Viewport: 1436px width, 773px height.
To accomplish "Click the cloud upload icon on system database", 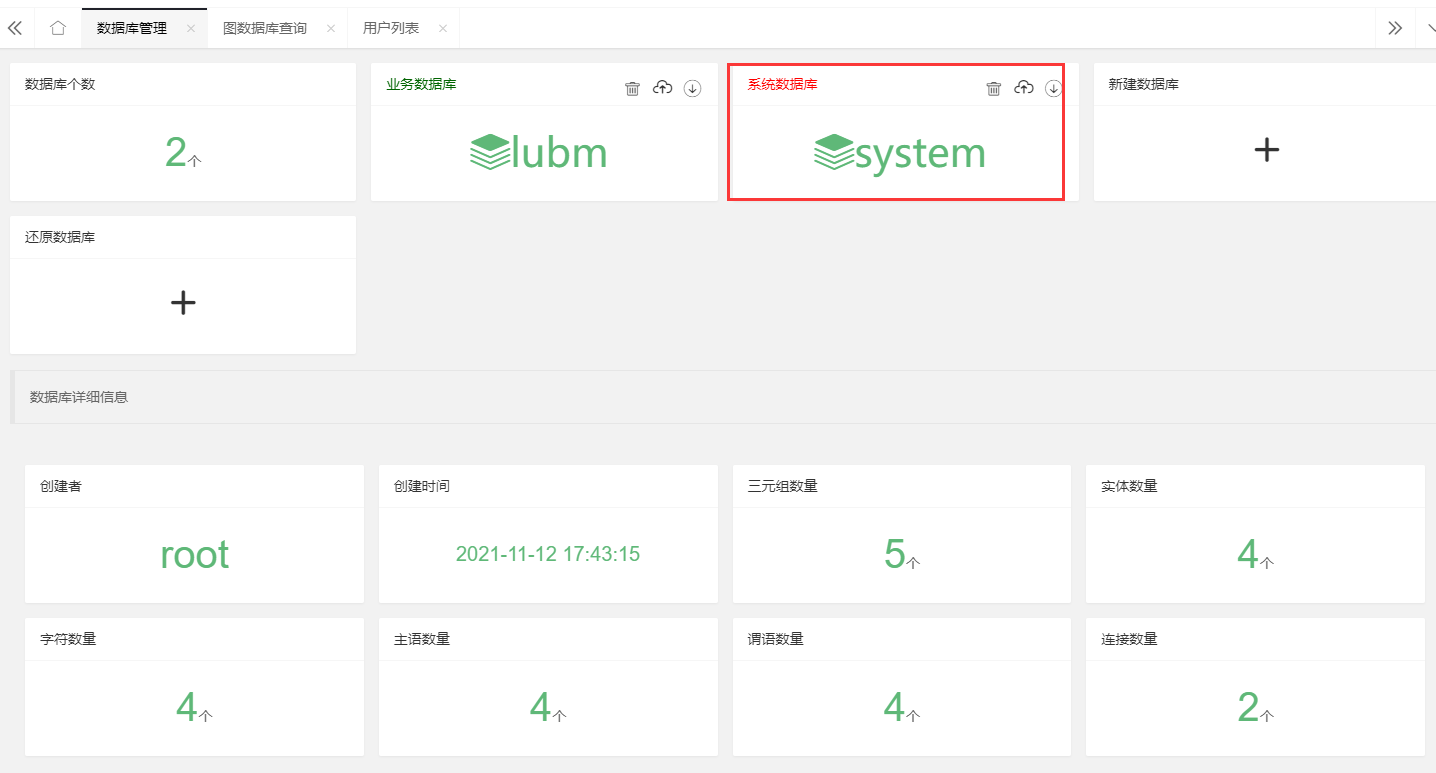I will (x=1023, y=88).
